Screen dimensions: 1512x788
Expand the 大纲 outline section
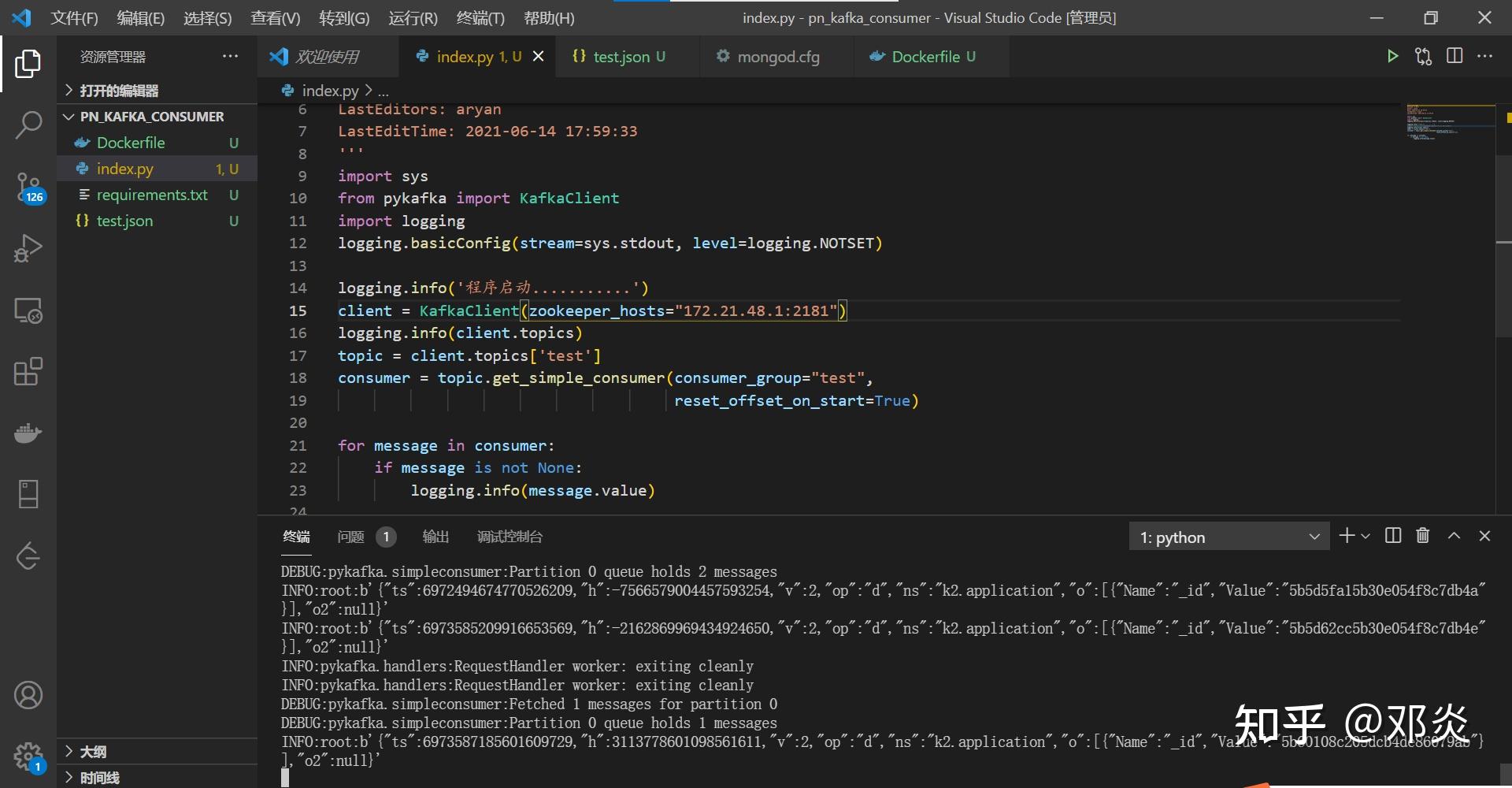tap(69, 751)
